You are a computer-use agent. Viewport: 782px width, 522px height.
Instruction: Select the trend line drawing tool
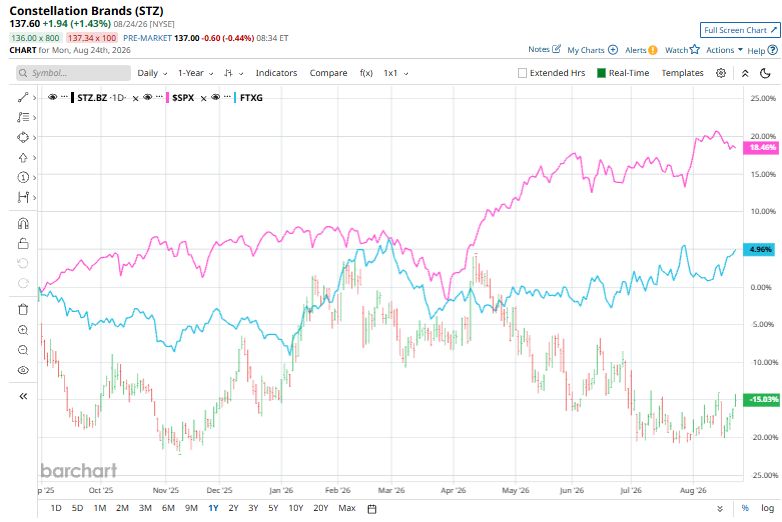pyautogui.click(x=22, y=97)
